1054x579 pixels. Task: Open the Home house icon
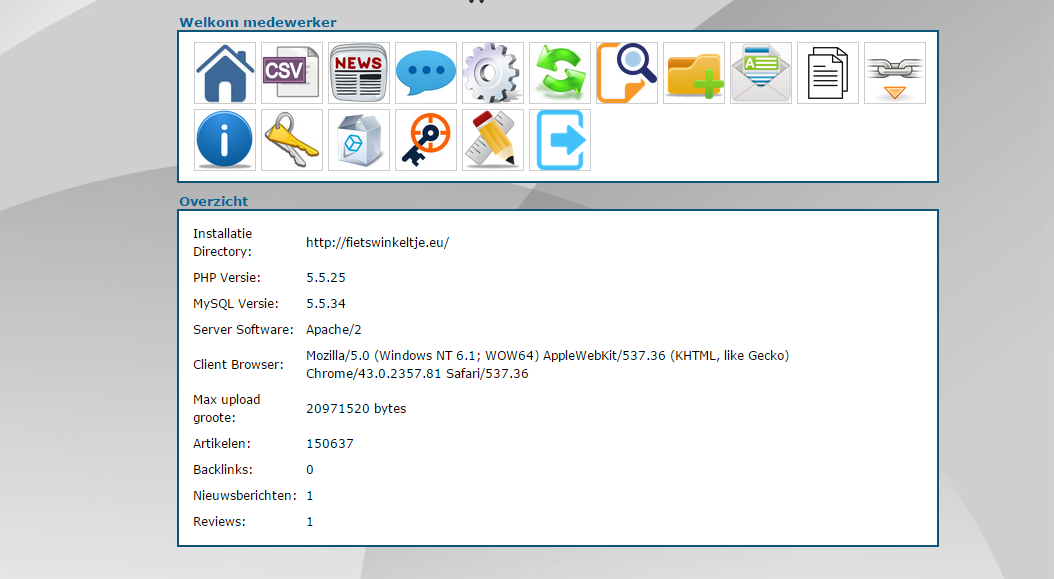click(225, 73)
